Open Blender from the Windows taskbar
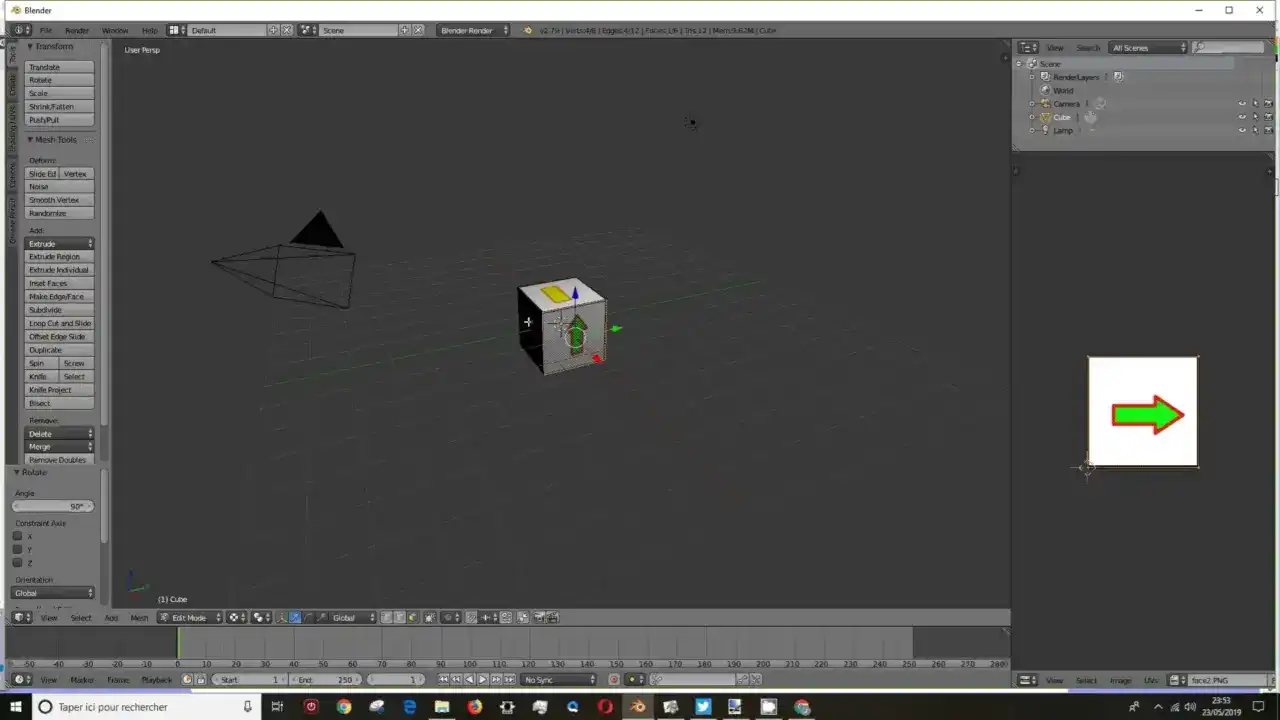The width and height of the screenshot is (1280, 720). pyautogui.click(x=636, y=707)
